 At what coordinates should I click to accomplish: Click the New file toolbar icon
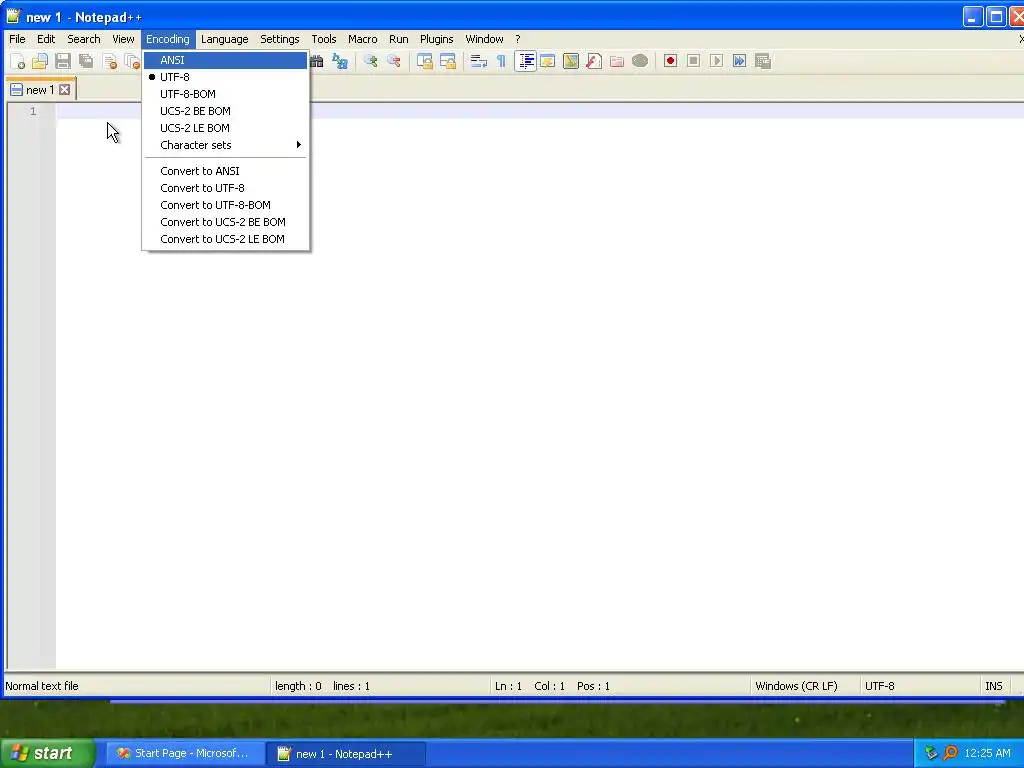(x=18, y=61)
